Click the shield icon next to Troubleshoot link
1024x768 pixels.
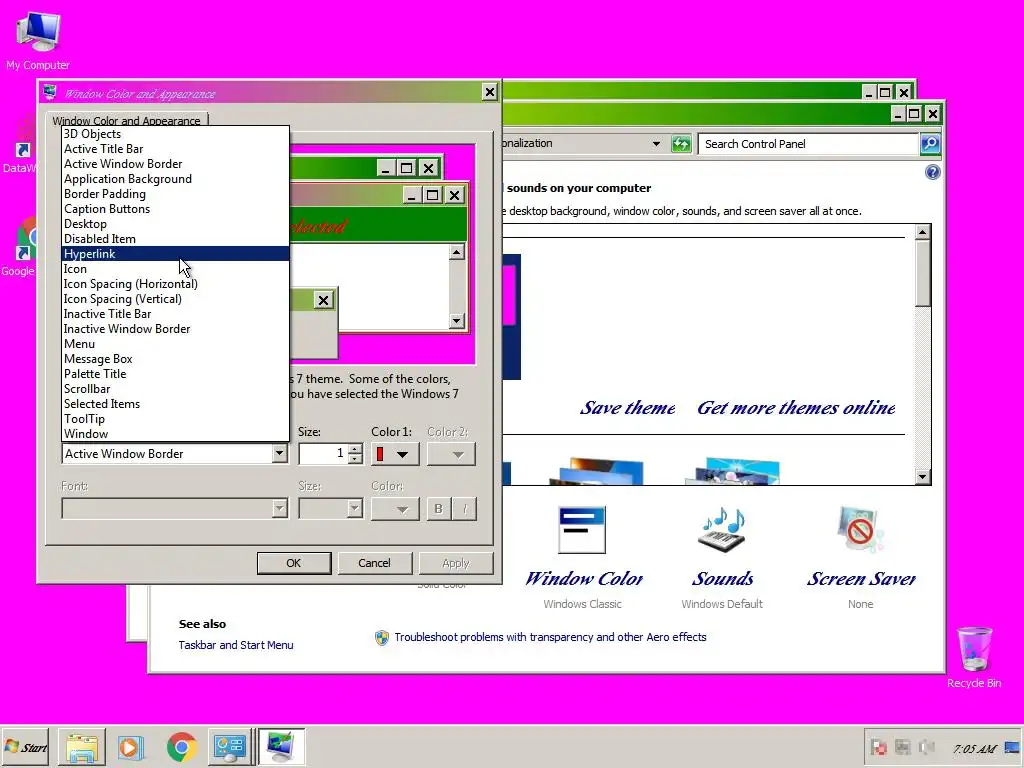[382, 637]
